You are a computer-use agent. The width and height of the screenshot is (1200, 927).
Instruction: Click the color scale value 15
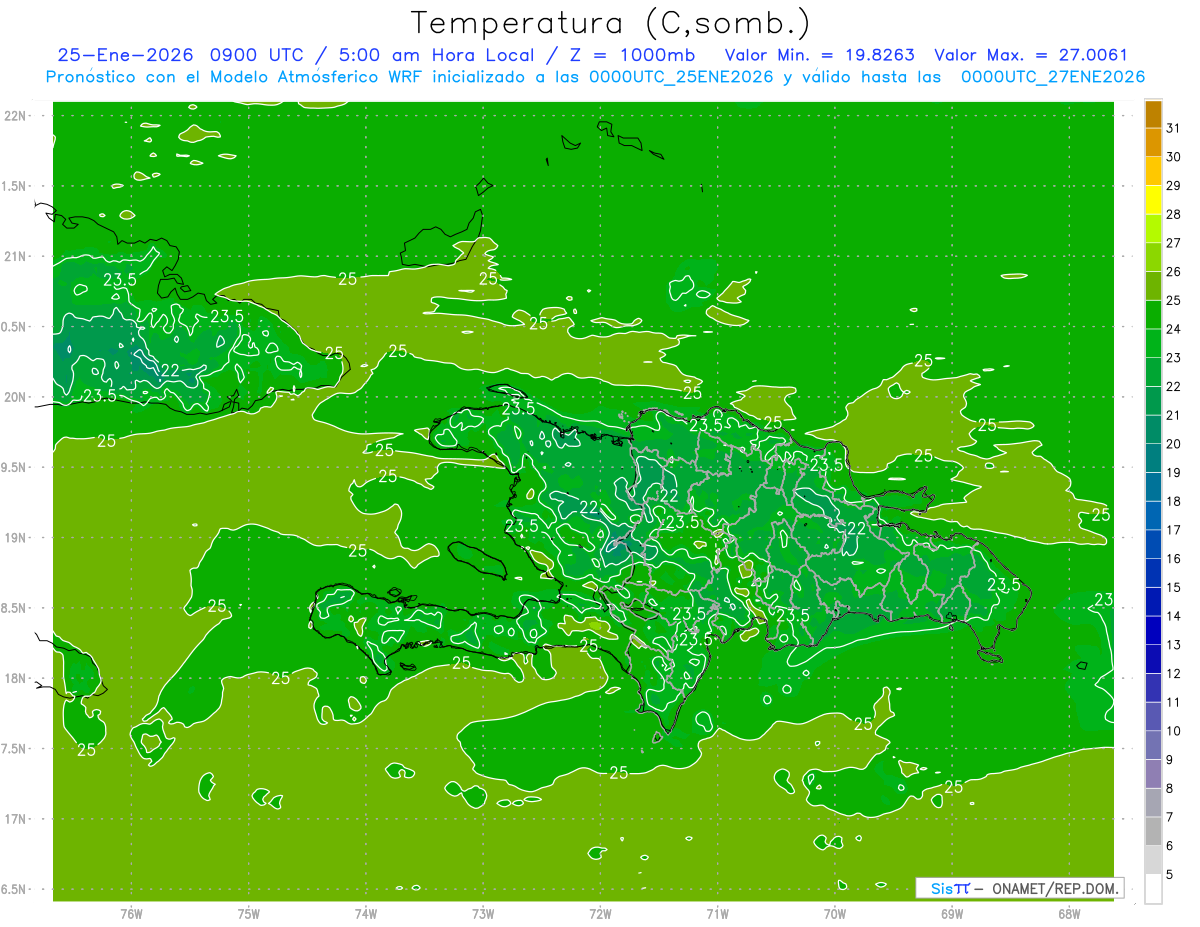1174,588
